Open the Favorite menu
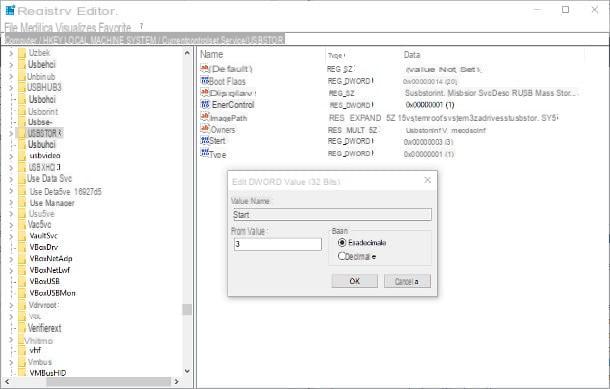The image size is (610, 389). pos(115,28)
